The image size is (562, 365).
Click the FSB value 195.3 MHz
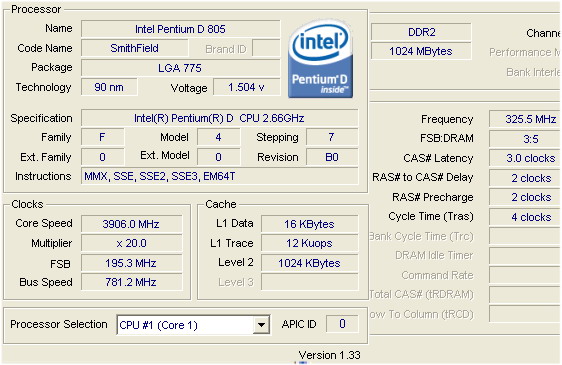click(x=132, y=263)
